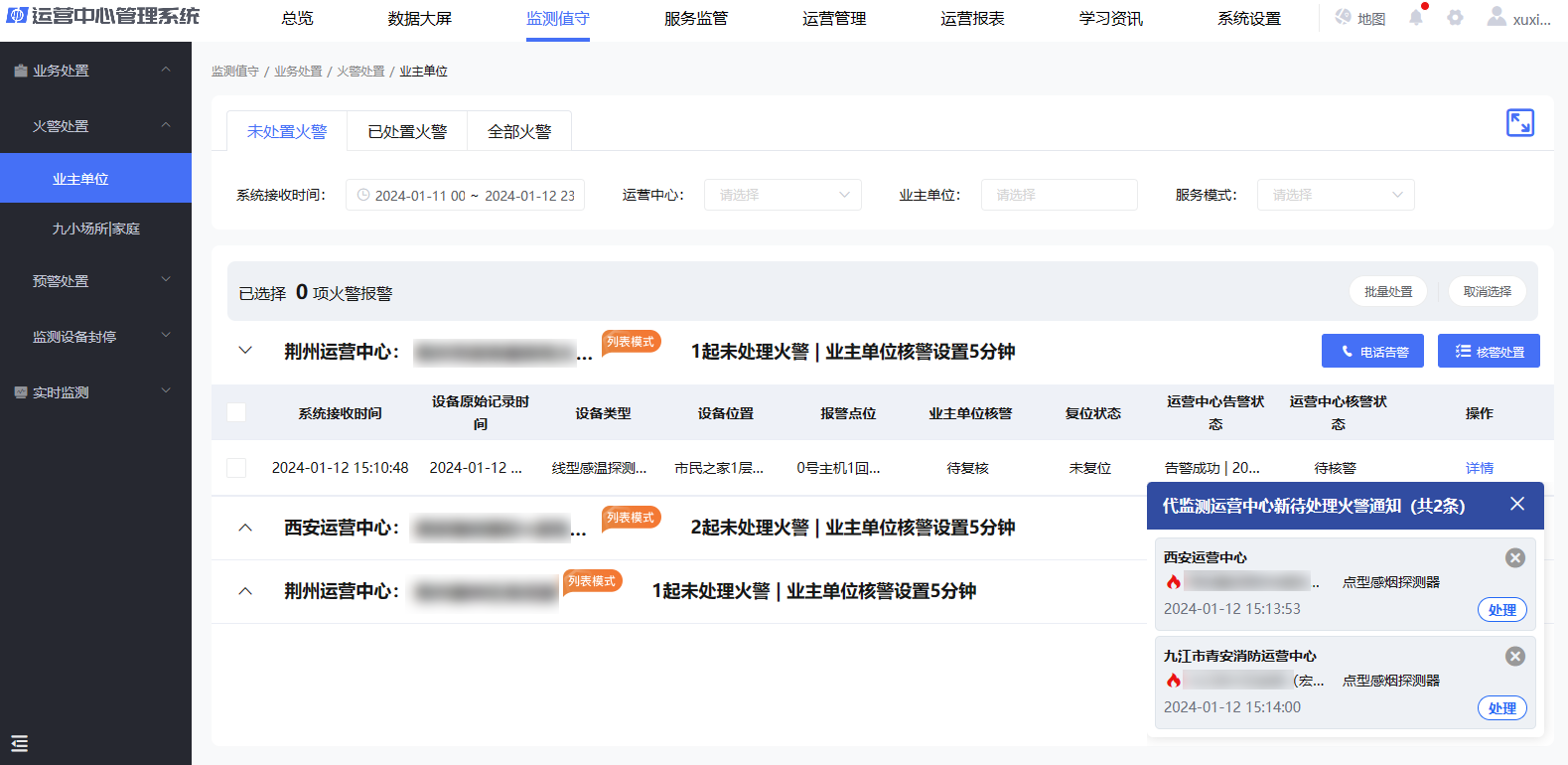
Task: Collapse sidebar using bottom-left menu icon
Action: (x=19, y=743)
